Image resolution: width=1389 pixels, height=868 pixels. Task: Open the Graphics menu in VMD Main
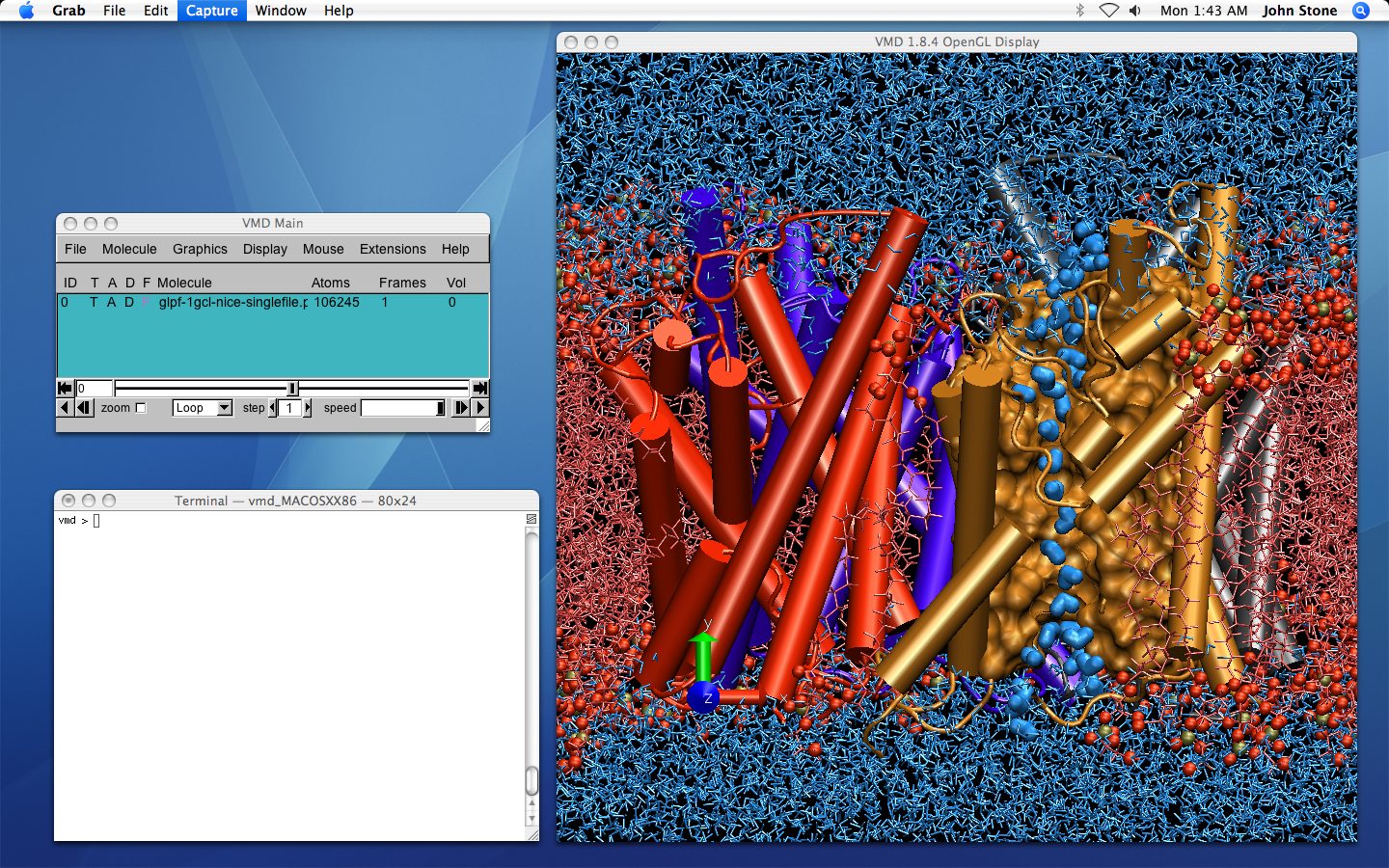[x=200, y=249]
